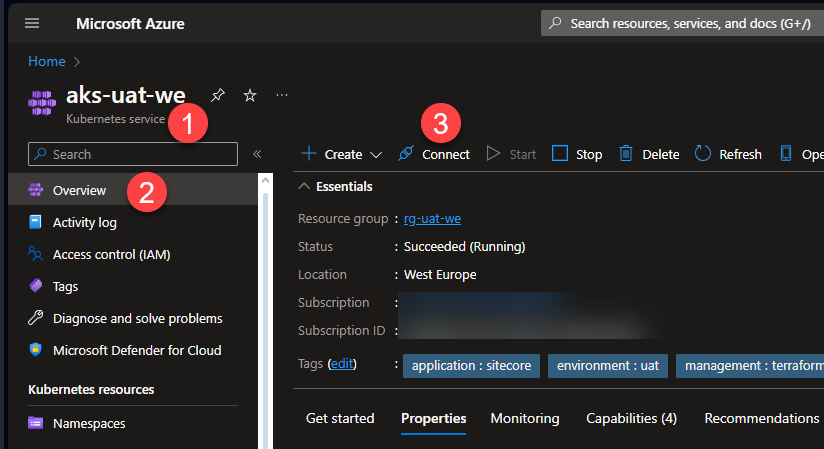This screenshot has height=449, width=824.
Task: Click the Start play icon
Action: 493,153
